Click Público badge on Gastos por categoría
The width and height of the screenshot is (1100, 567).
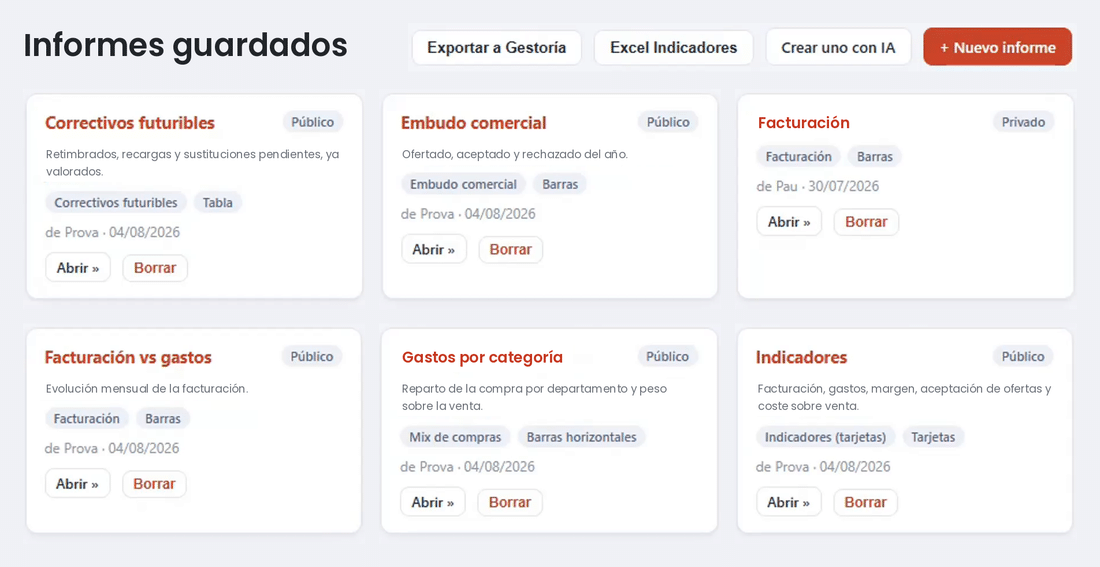pyautogui.click(x=668, y=356)
